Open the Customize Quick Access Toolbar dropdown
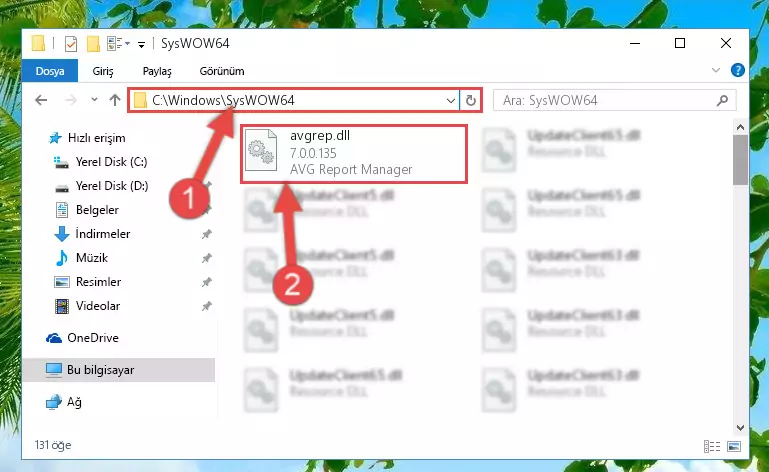The image size is (769, 472). tap(141, 45)
